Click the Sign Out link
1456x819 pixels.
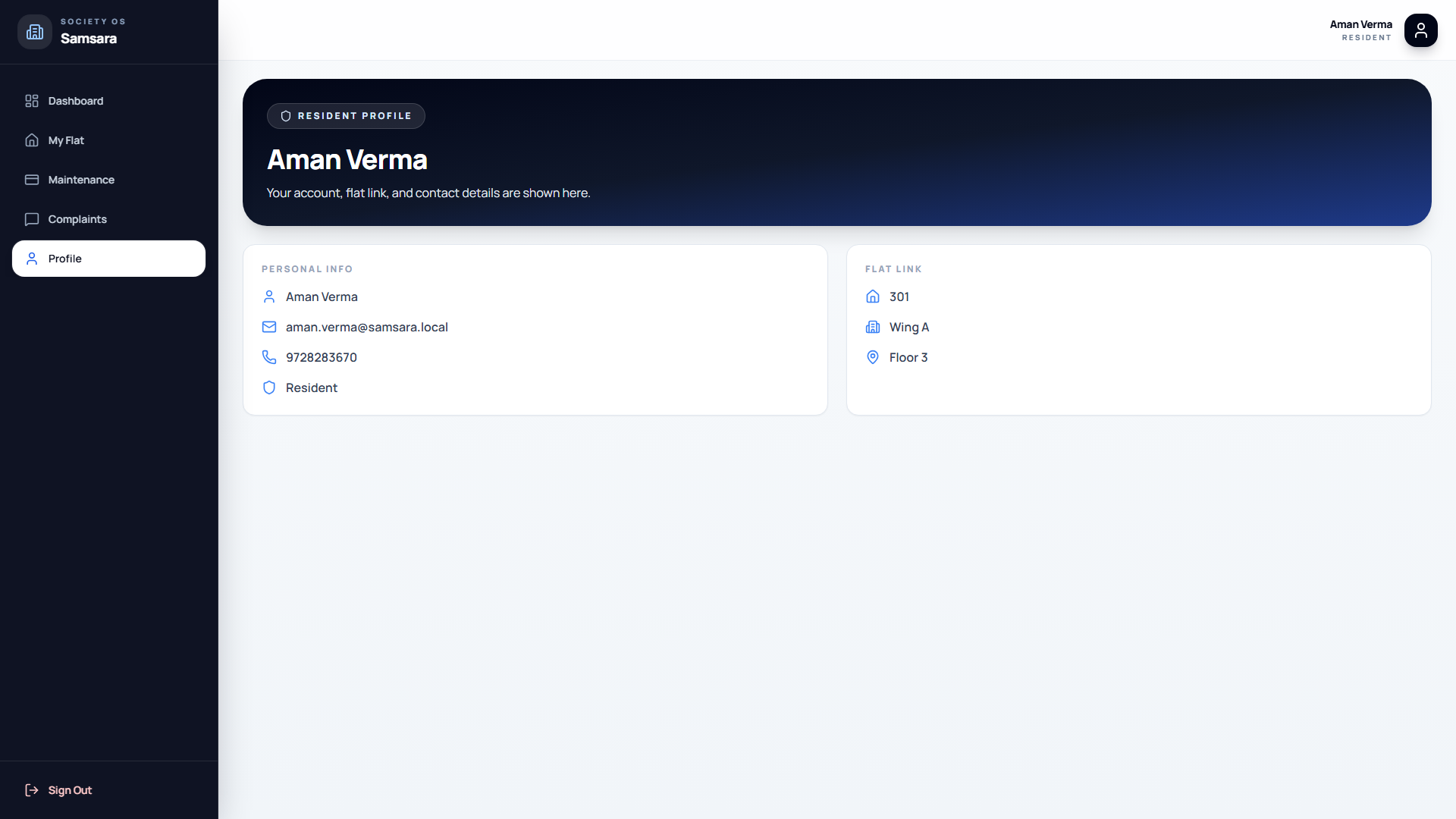tap(69, 789)
